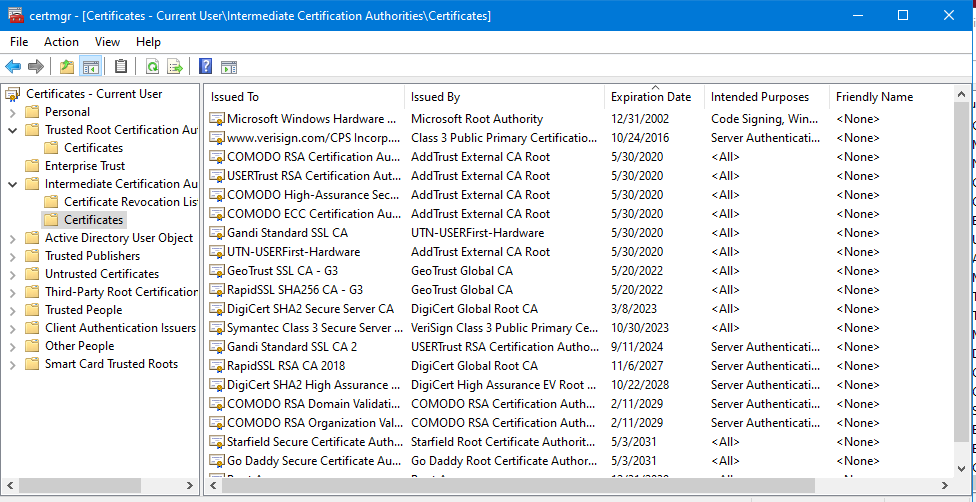Viewport: 976px width, 502px height.
Task: Open the View menu
Action: click(x=107, y=42)
